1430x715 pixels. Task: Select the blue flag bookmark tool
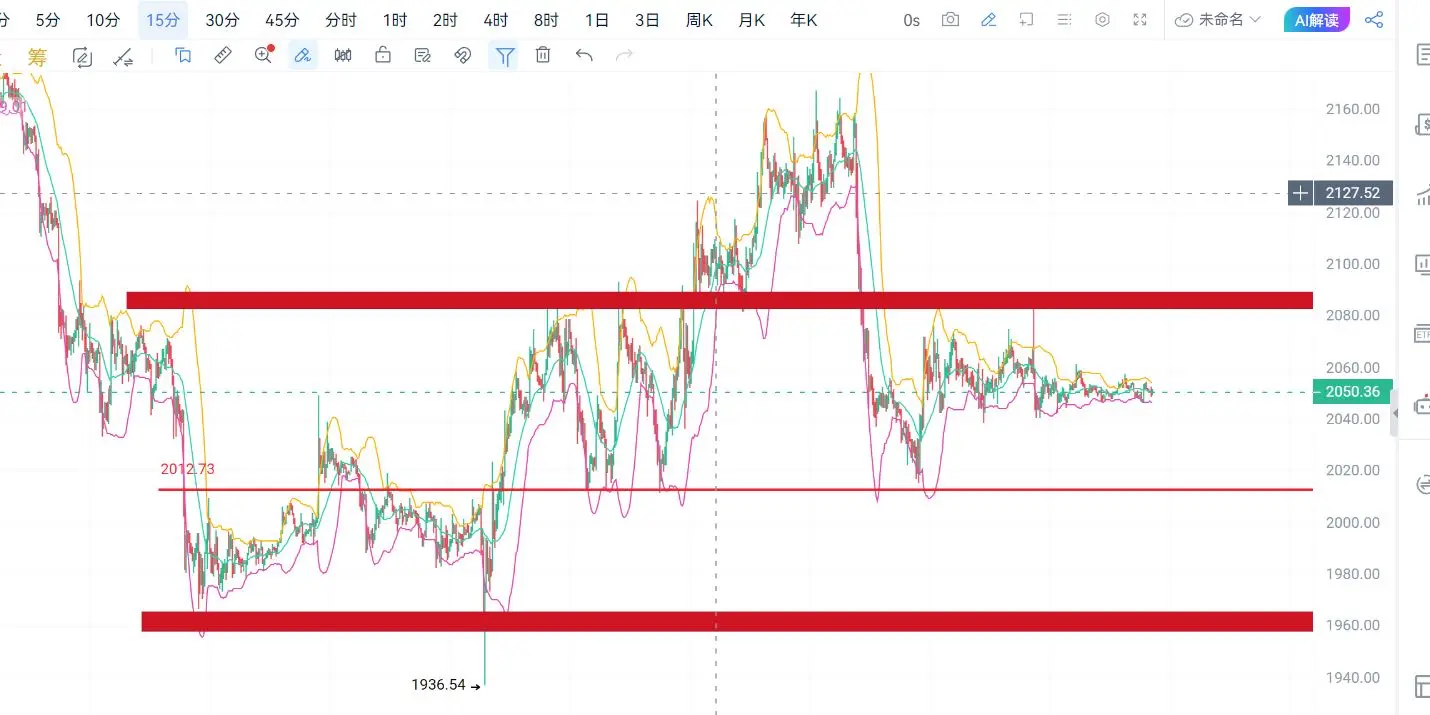coord(183,56)
